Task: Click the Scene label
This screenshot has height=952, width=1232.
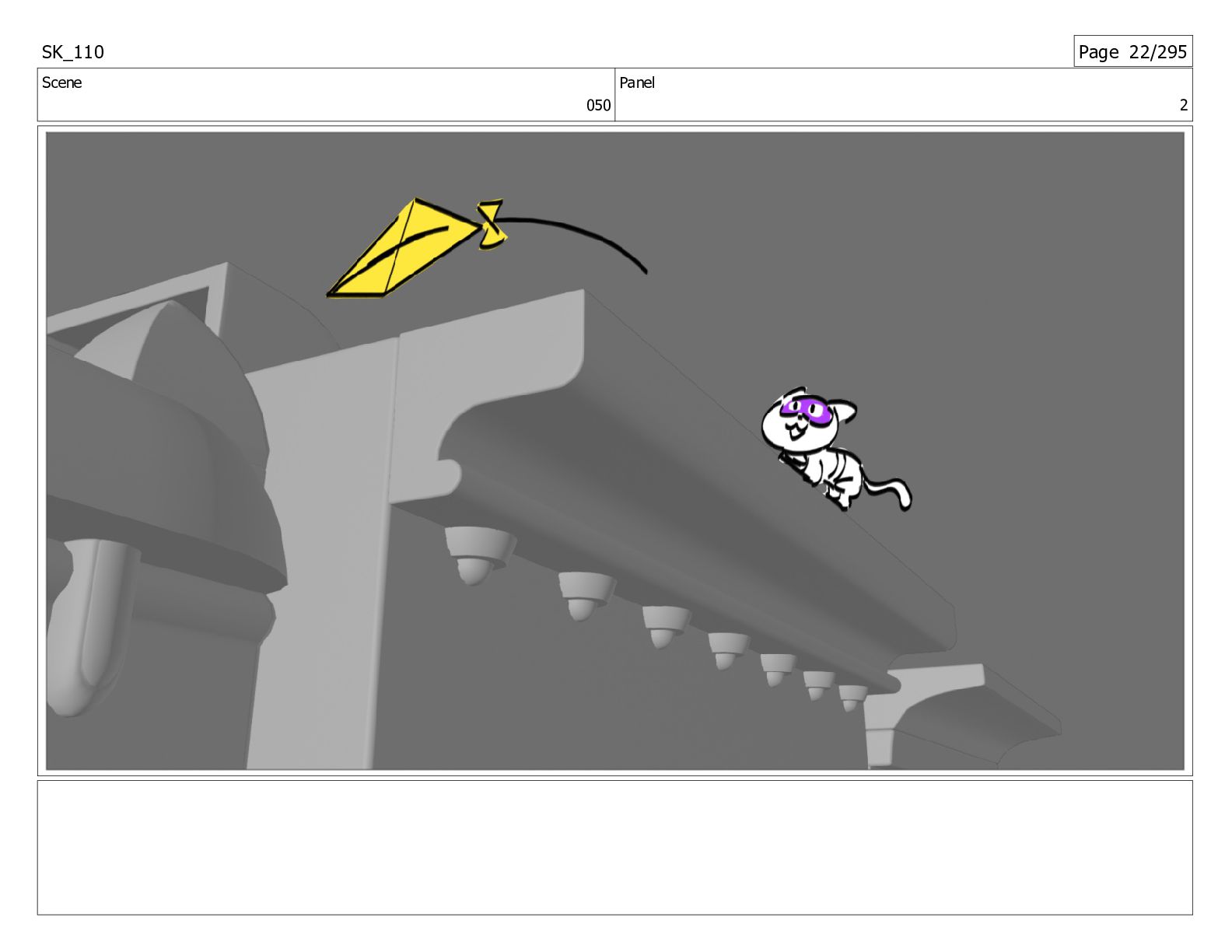Action: coord(61,82)
